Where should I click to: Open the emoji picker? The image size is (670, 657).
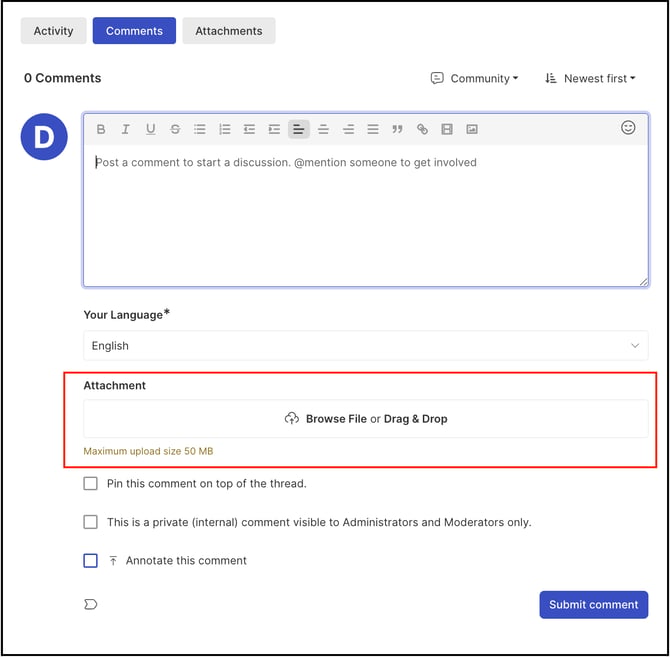tap(628, 128)
